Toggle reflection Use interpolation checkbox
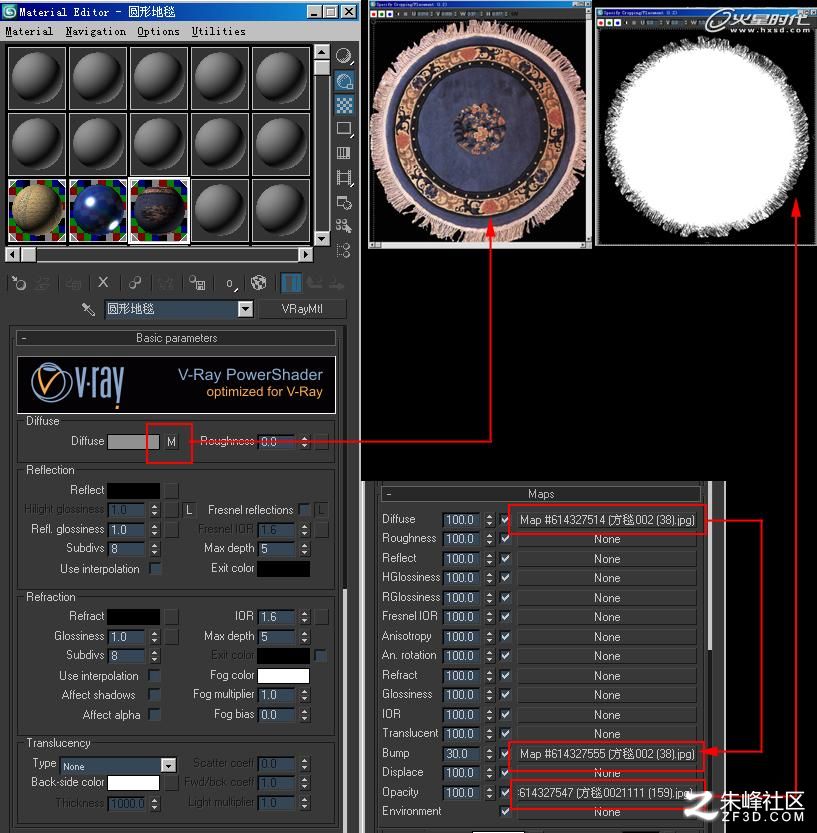Screen dimensions: 817x833 [x=155, y=569]
